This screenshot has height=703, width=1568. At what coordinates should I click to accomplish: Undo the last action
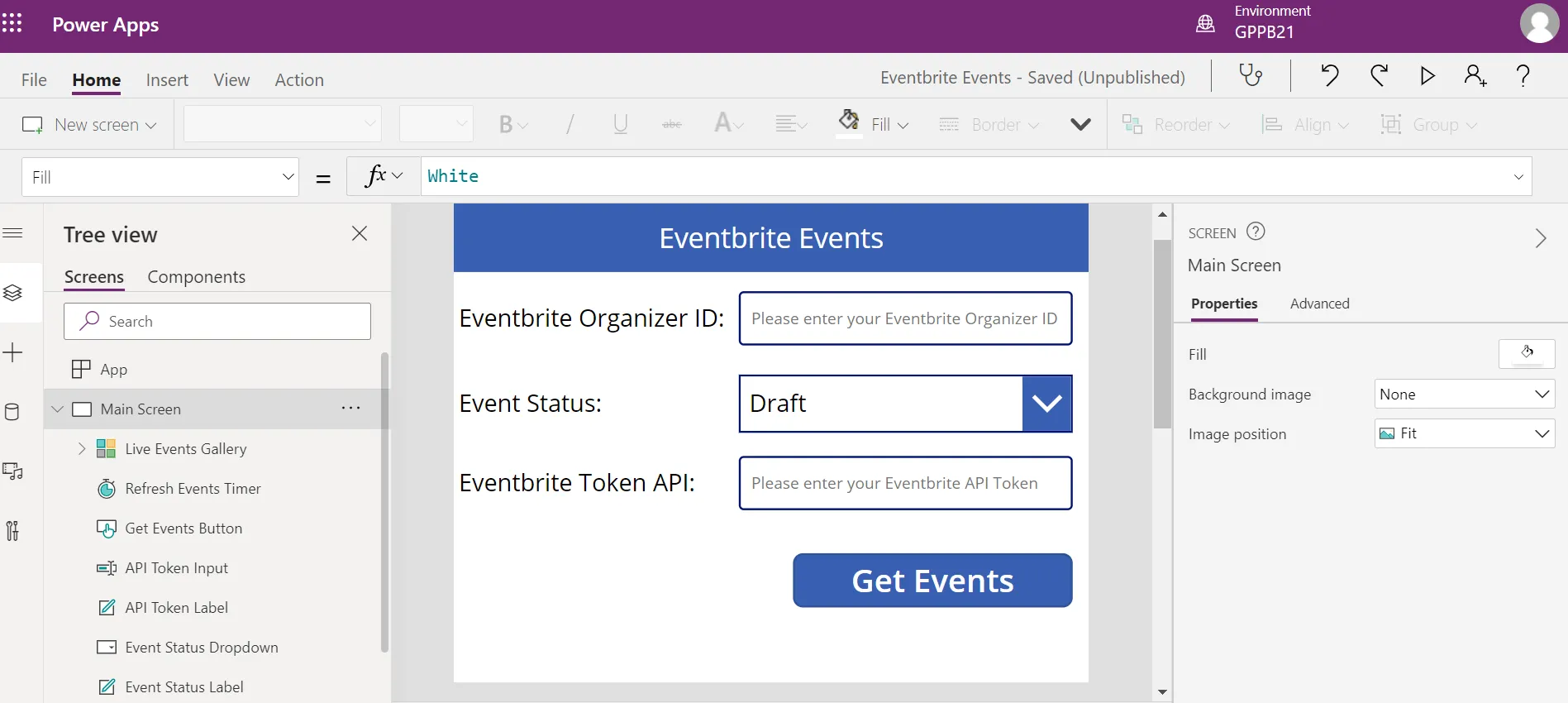pos(1329,76)
